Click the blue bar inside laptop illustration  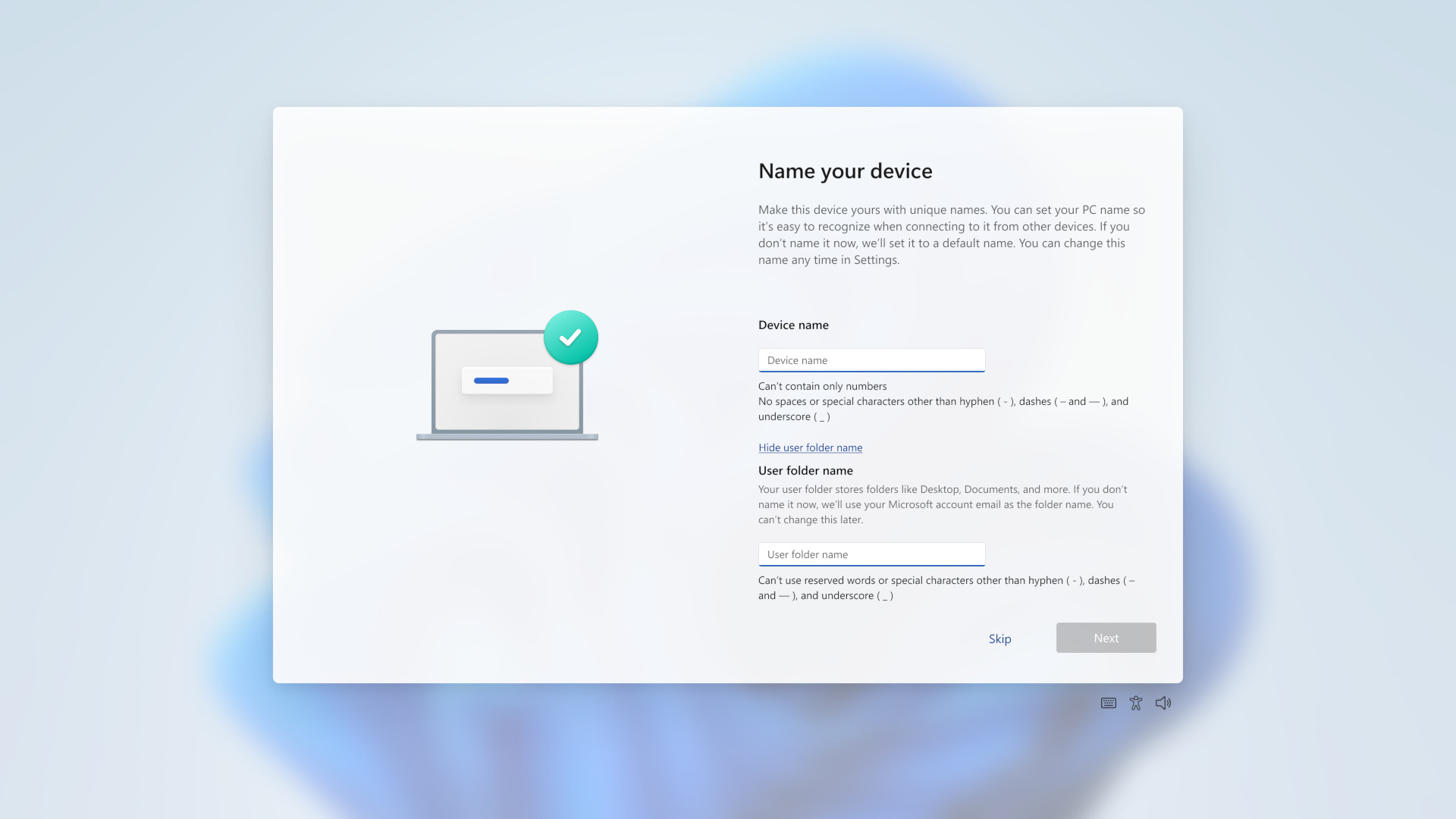(x=491, y=381)
